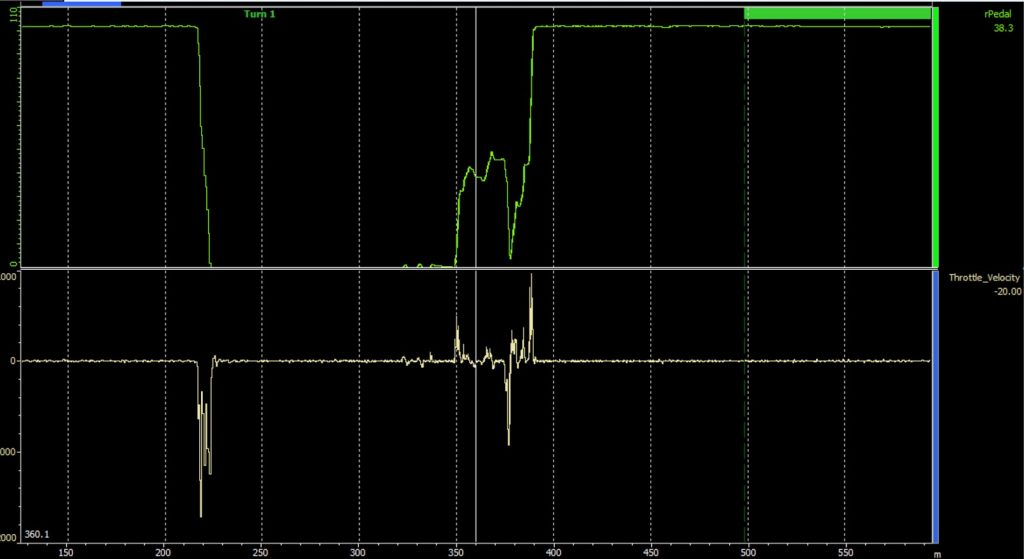Click the green section bar at top right
Screen dimensions: 1024x559
coord(837,12)
